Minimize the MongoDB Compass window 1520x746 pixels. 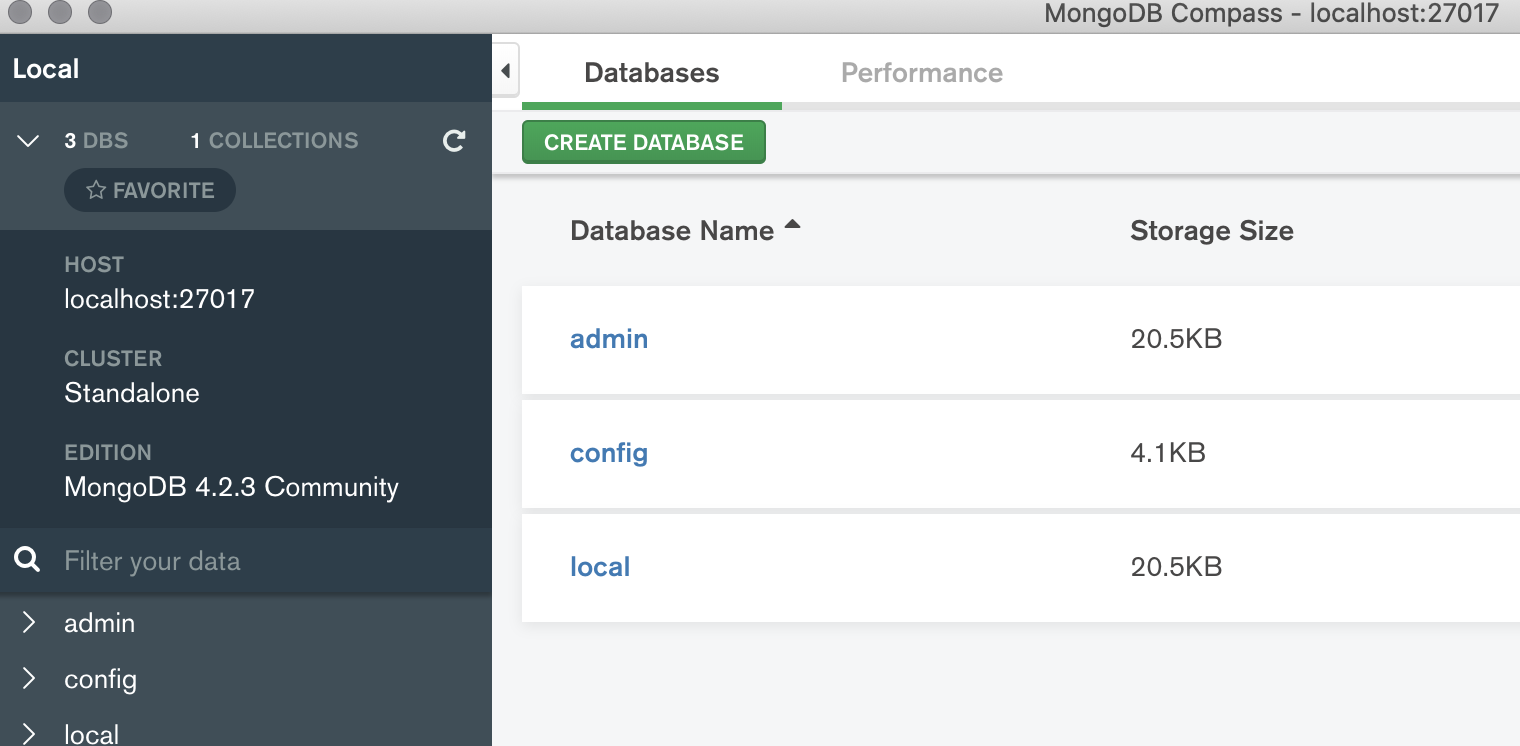point(60,12)
